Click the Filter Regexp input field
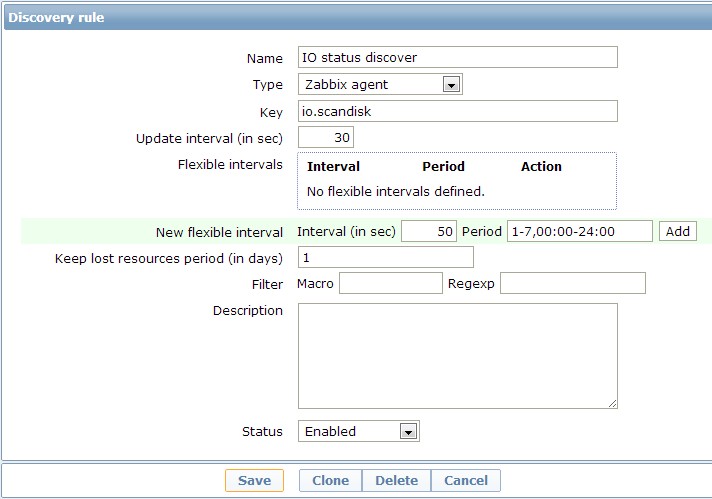 [573, 283]
